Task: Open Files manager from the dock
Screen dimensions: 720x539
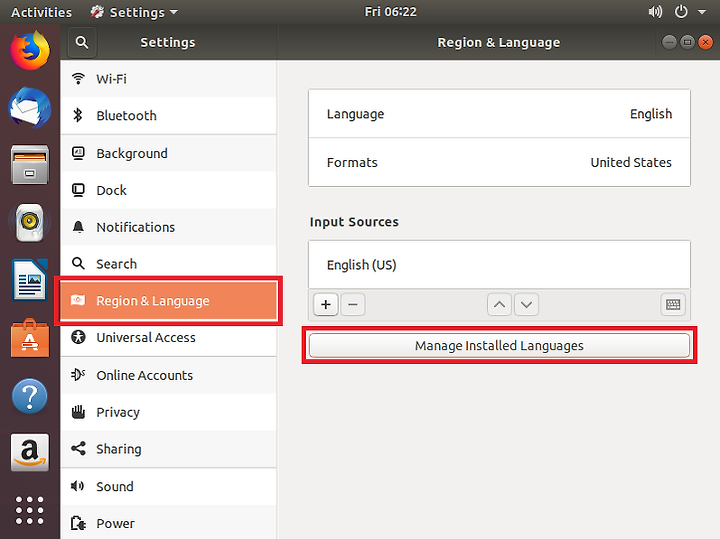Action: [30, 164]
